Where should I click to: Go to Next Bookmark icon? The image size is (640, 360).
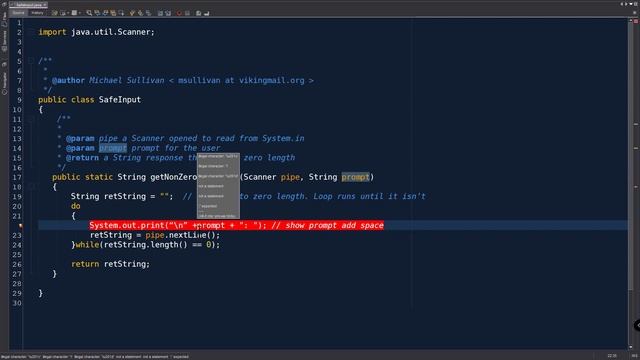pyautogui.click(x=140, y=13)
